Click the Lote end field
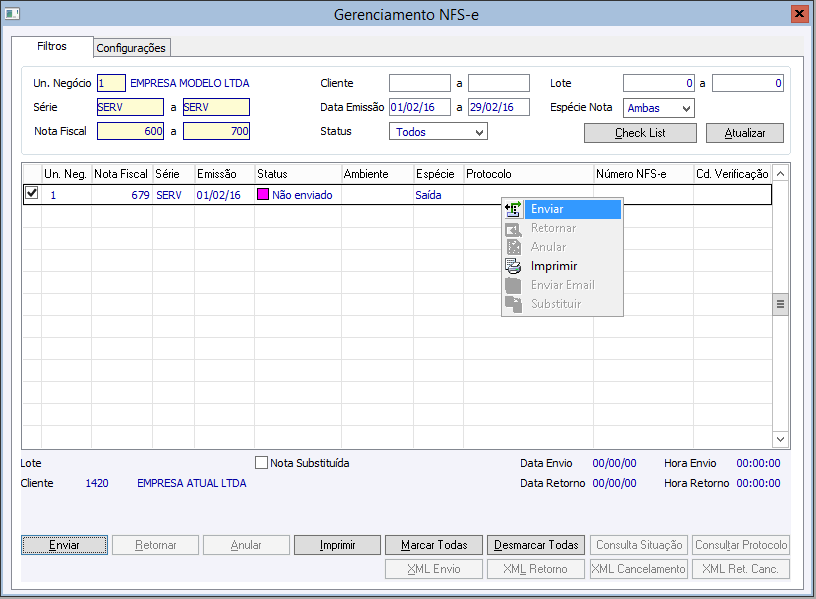Image resolution: width=816 pixels, height=599 pixels. click(748, 83)
